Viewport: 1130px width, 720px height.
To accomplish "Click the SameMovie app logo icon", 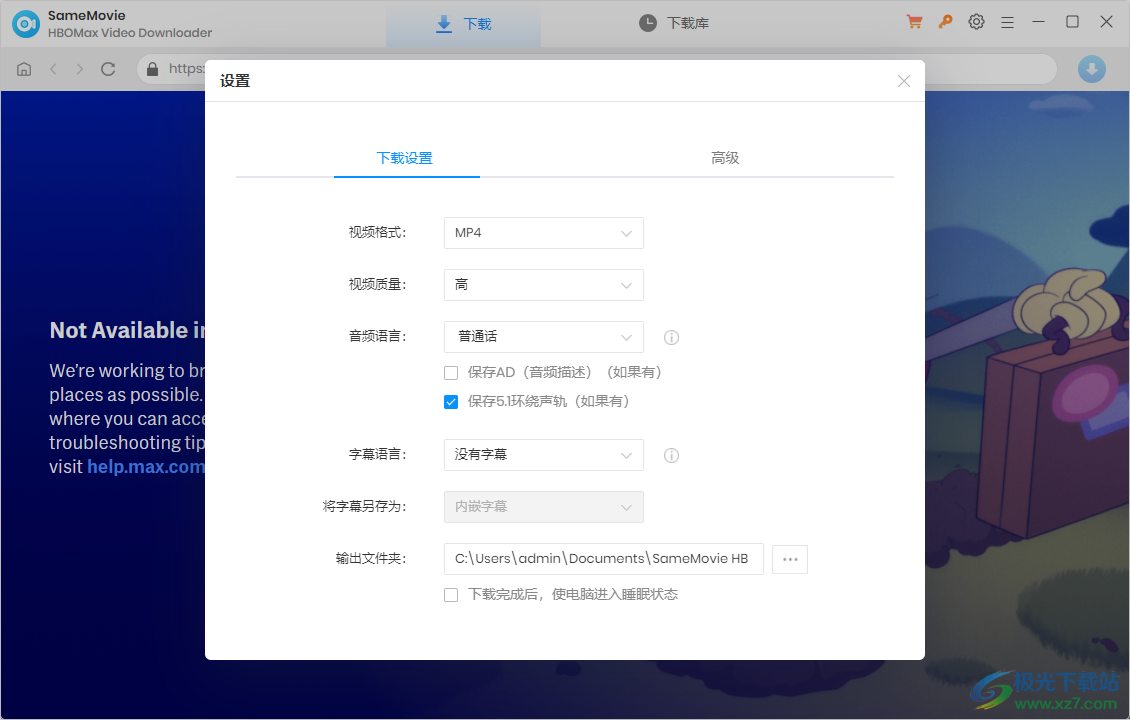I will (x=26, y=24).
